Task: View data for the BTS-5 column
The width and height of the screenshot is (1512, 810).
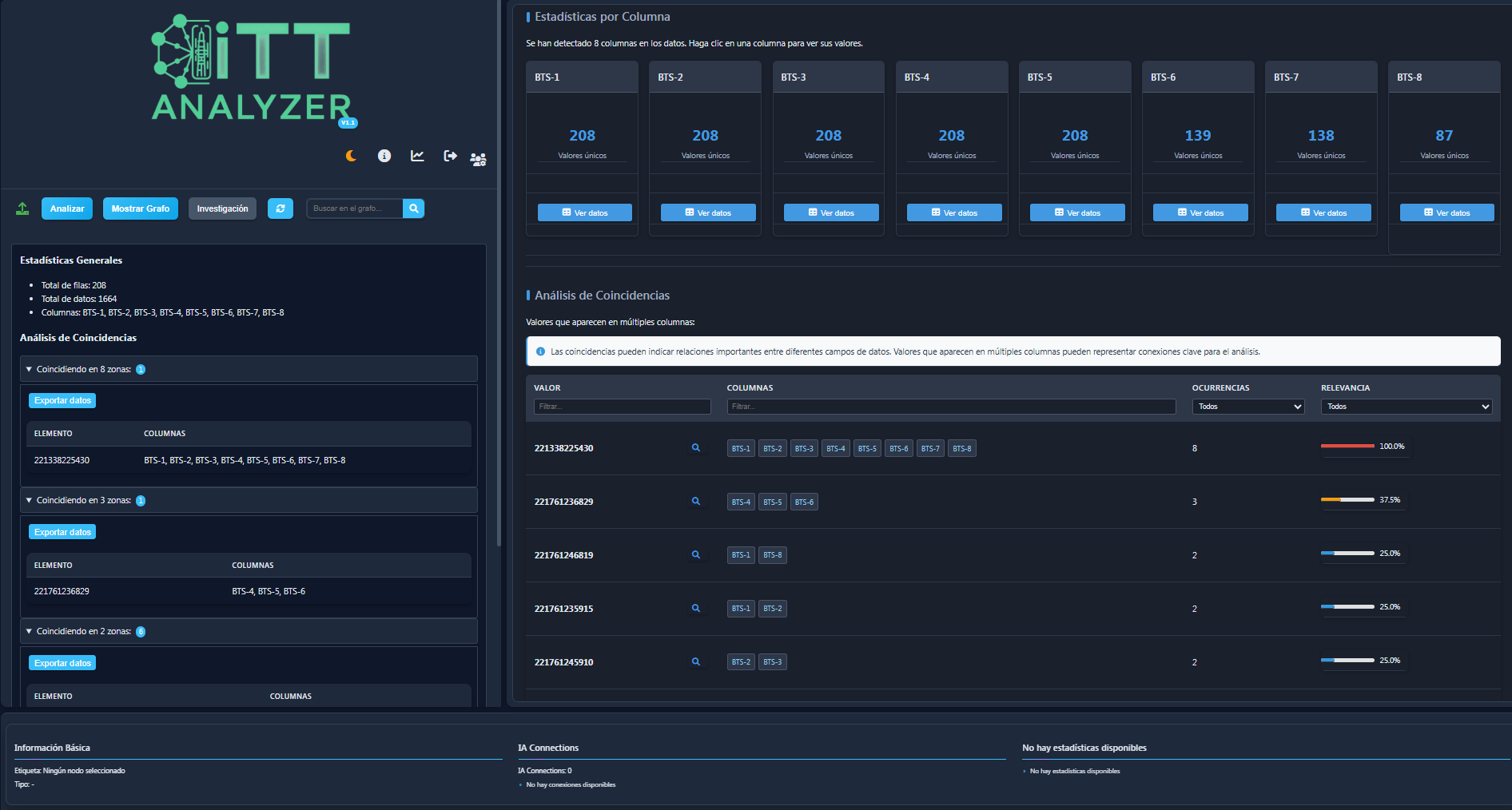Action: click(x=1077, y=212)
